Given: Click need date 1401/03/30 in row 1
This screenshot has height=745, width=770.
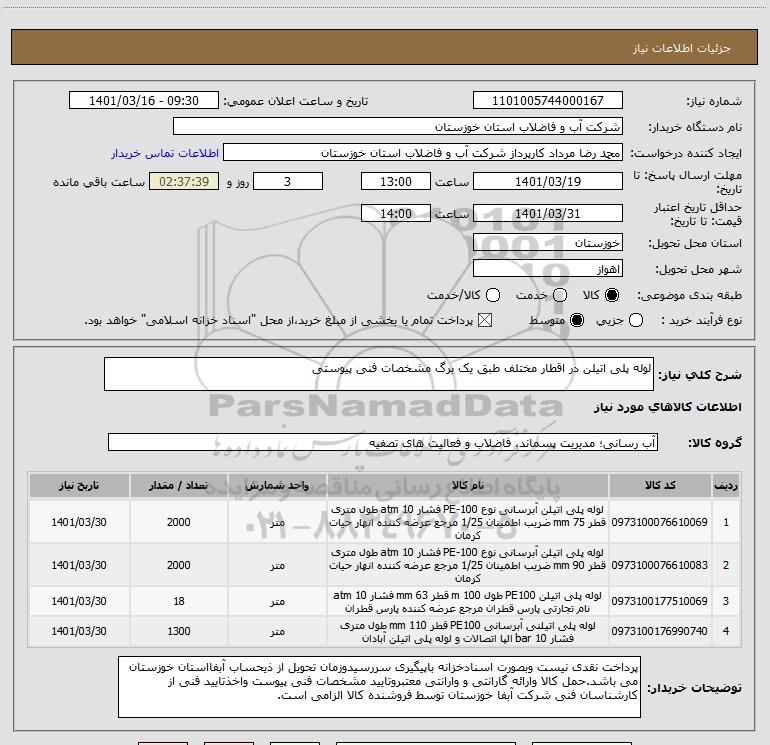Looking at the screenshot, I should point(79,522).
